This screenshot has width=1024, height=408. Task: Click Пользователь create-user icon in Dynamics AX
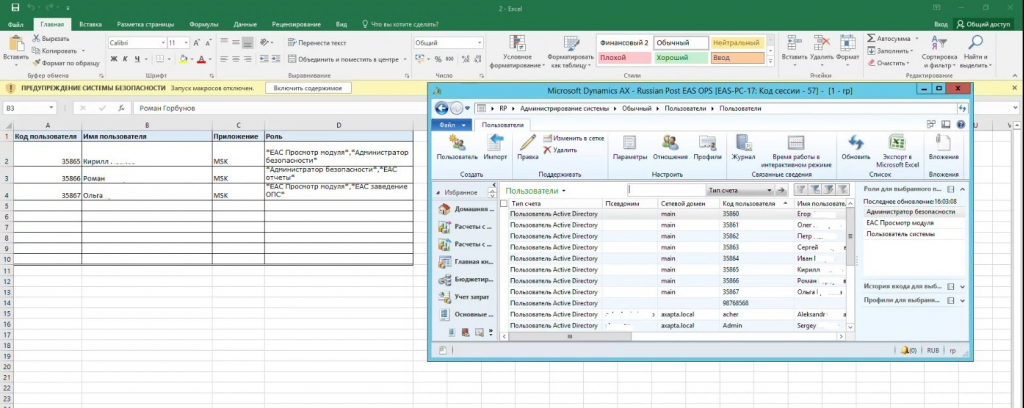coord(457,144)
